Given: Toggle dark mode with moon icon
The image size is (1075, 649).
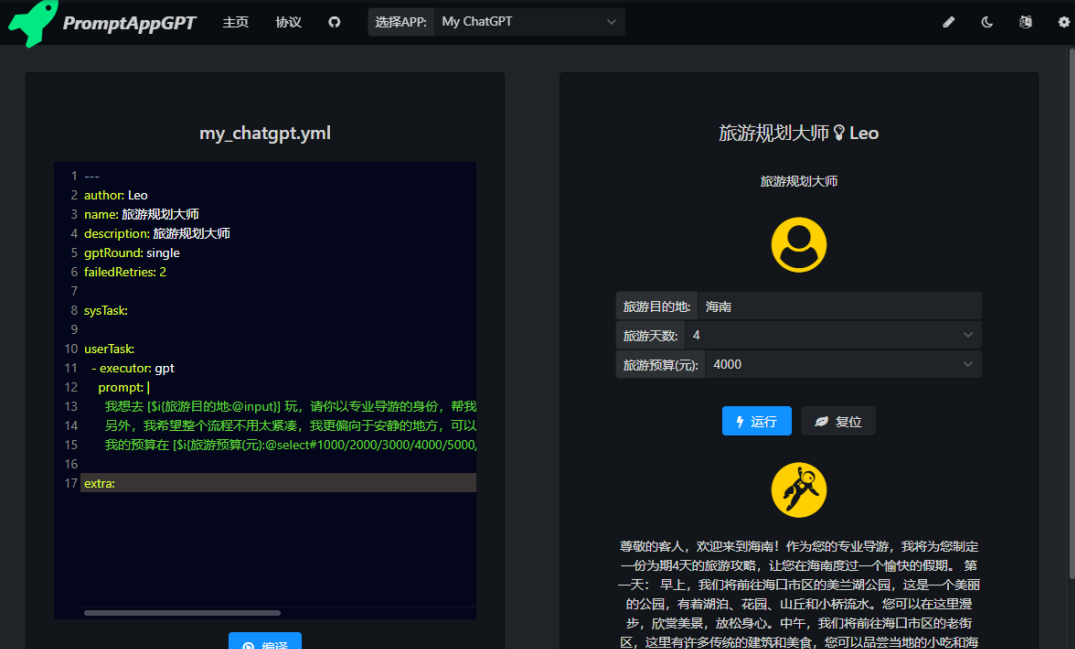Looking at the screenshot, I should click(x=987, y=22).
